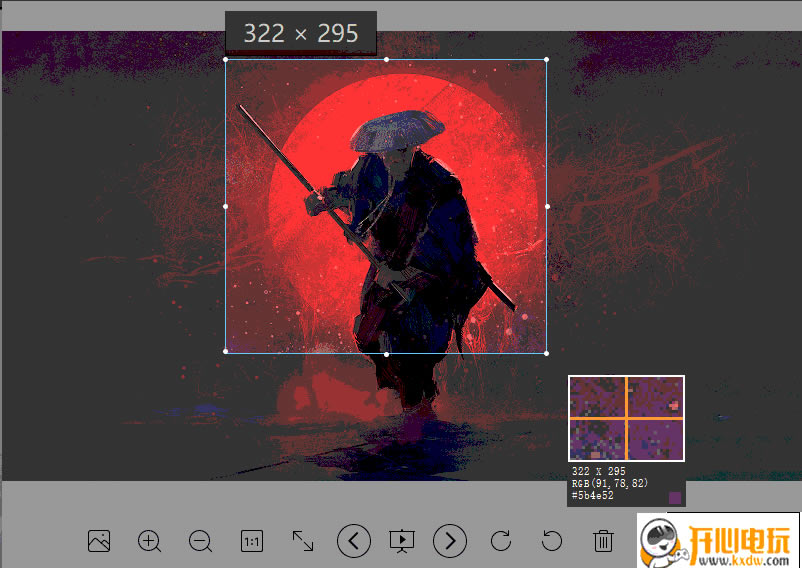Click the RGB(91,78,82) color value text
The image size is (802, 568).
pos(610,483)
